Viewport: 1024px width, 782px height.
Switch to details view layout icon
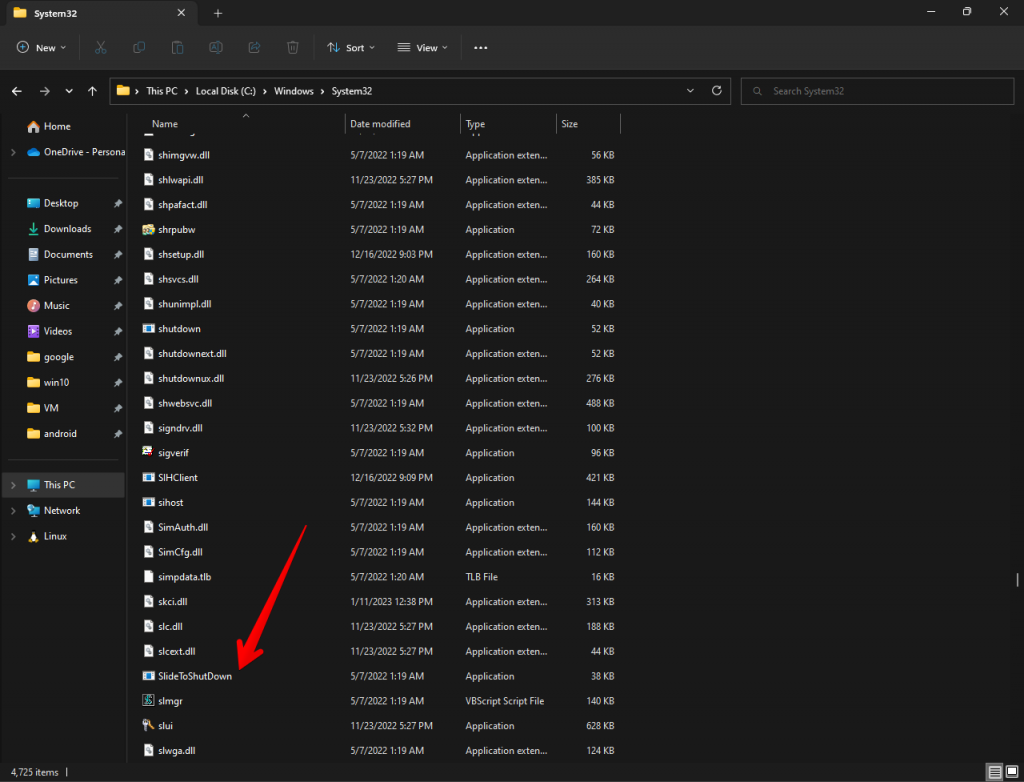pyautogui.click(x=995, y=772)
